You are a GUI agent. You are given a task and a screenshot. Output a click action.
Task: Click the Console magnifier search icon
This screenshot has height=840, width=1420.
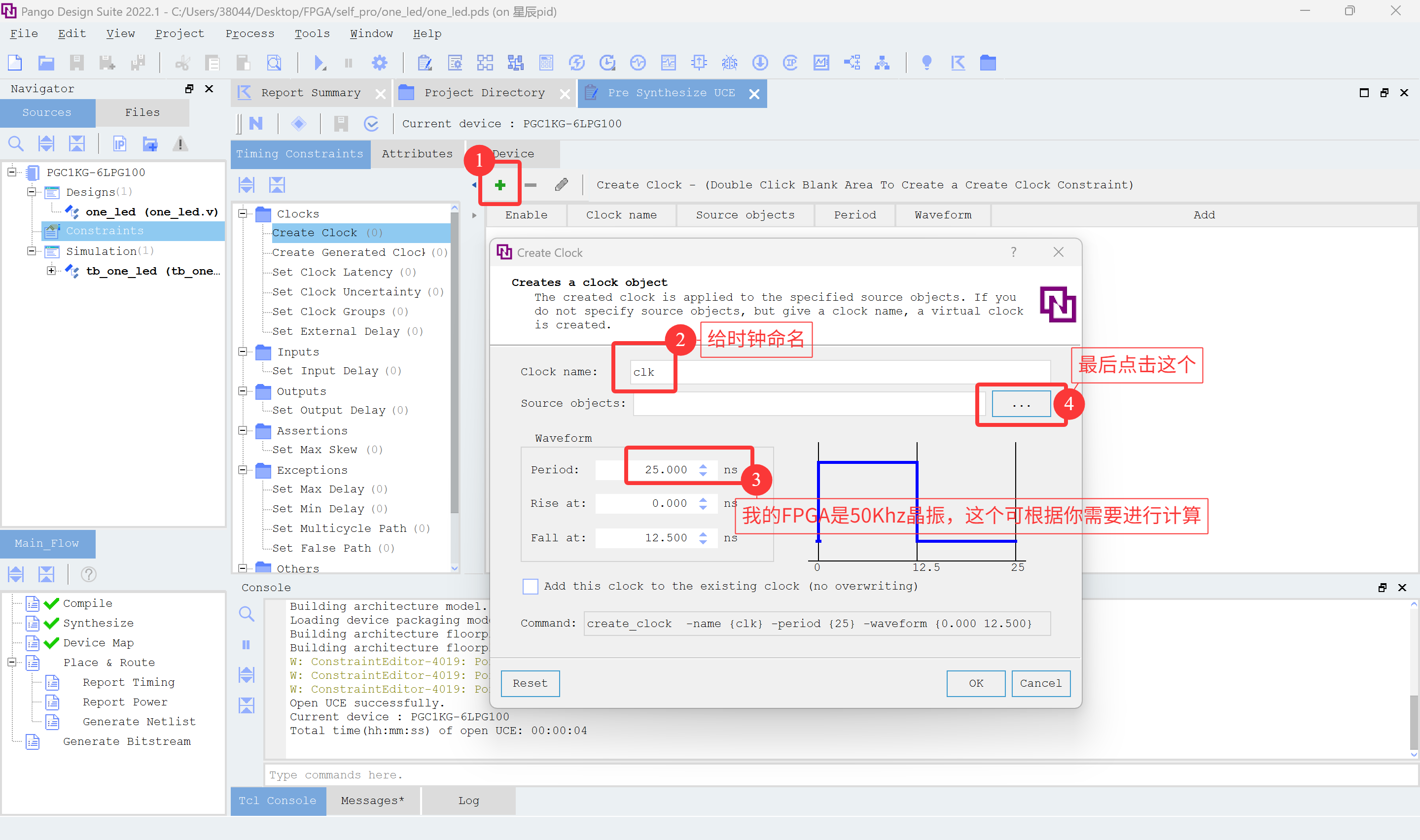(246, 614)
